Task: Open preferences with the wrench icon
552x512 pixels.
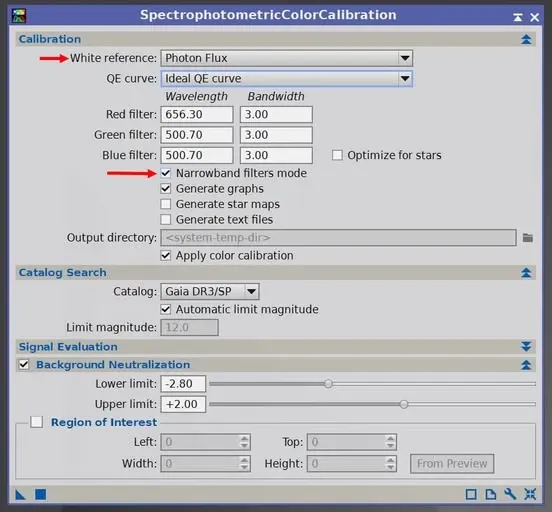Action: (x=510, y=494)
